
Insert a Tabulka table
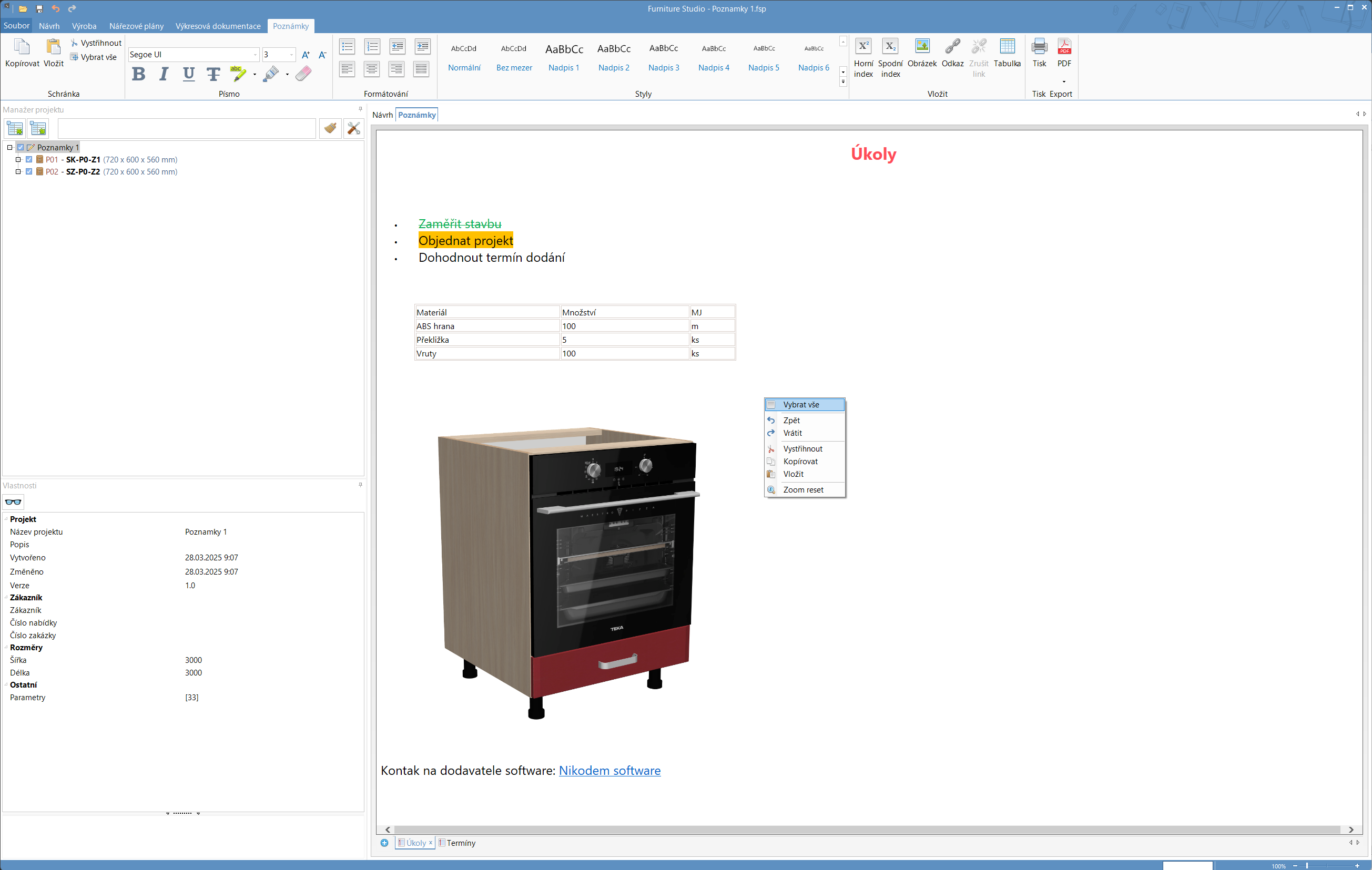[1008, 53]
